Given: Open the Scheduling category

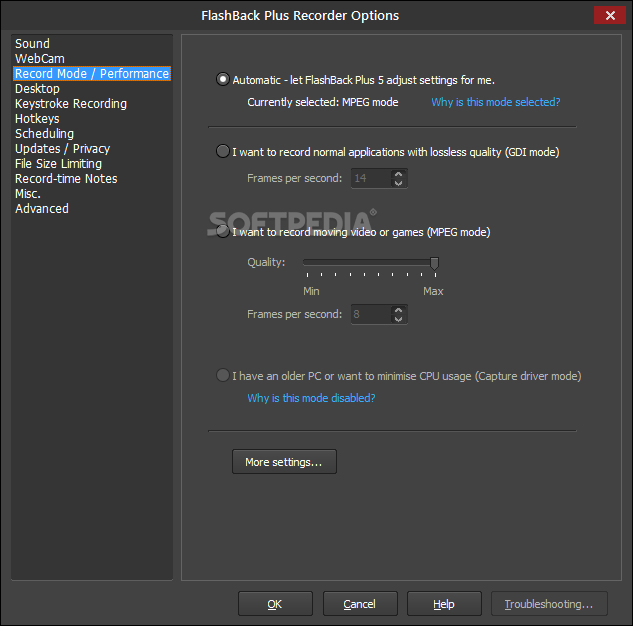Looking at the screenshot, I should tap(44, 134).
